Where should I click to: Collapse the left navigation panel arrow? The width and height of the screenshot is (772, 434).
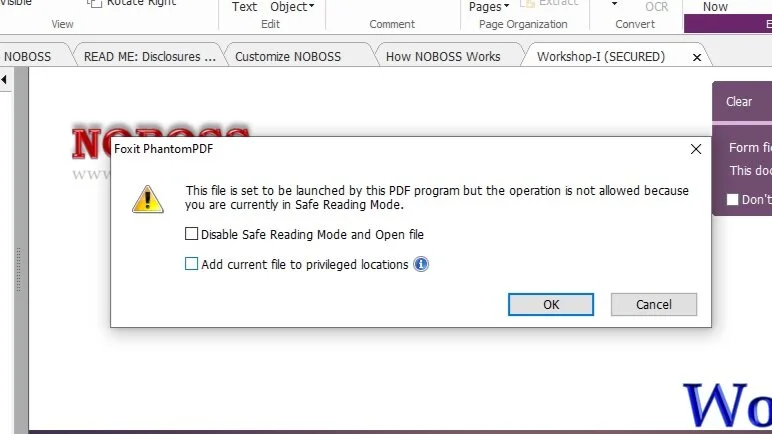point(4,79)
